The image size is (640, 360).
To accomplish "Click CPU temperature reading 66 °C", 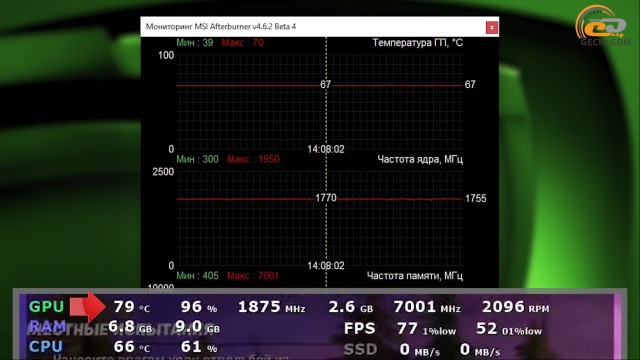I will pyautogui.click(x=132, y=347).
